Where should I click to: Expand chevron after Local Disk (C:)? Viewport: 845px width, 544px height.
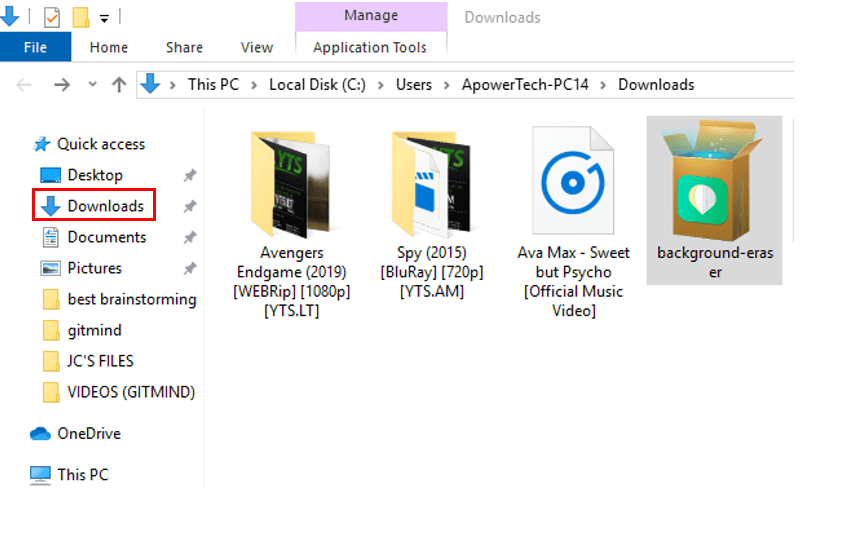pyautogui.click(x=380, y=85)
